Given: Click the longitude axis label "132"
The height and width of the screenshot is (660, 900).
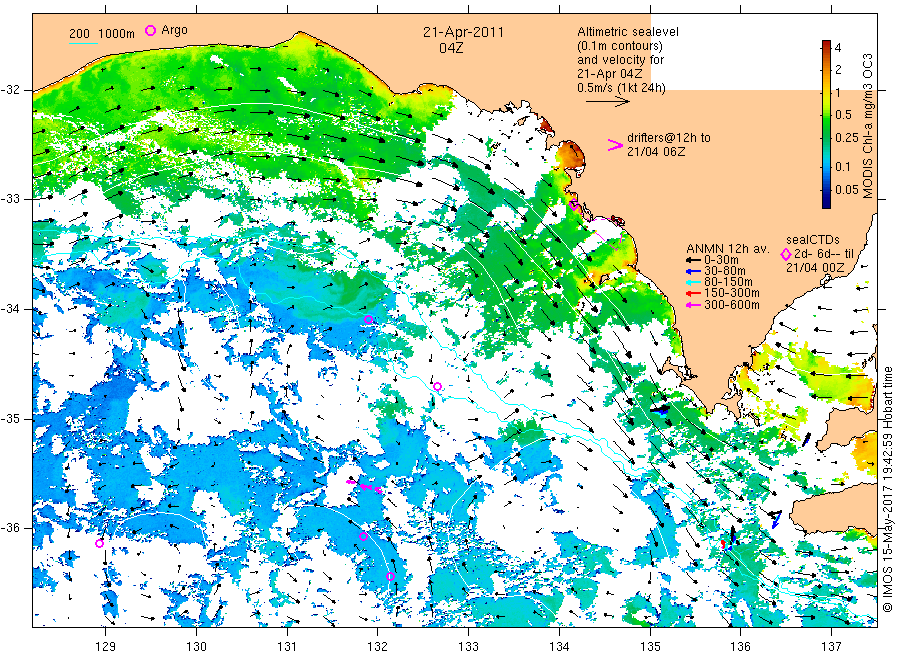Looking at the screenshot, I should pos(378,647).
